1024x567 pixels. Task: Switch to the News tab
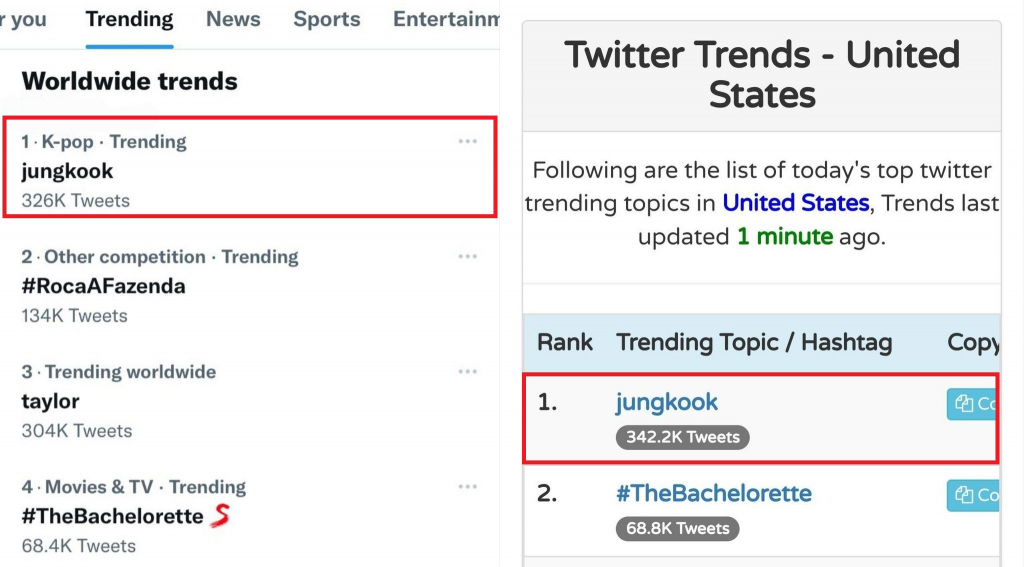(233, 20)
